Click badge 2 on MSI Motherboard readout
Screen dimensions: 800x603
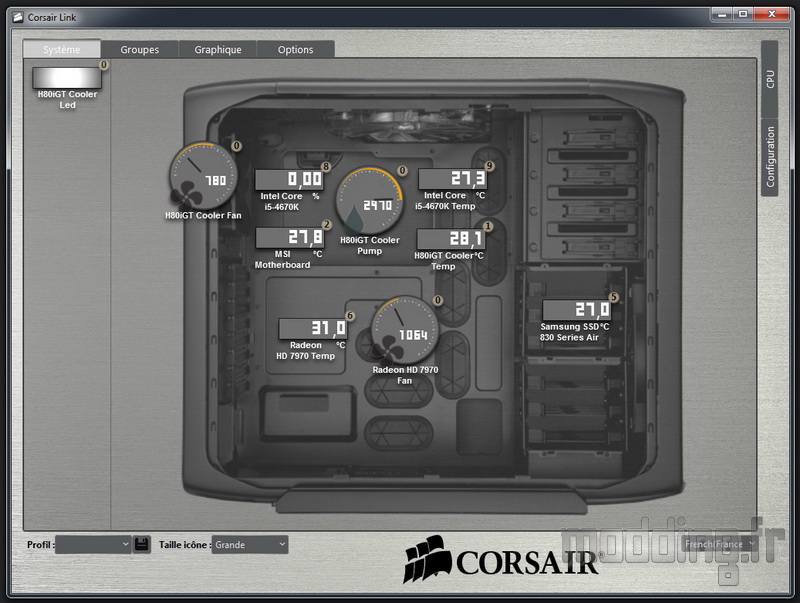pyautogui.click(x=327, y=224)
